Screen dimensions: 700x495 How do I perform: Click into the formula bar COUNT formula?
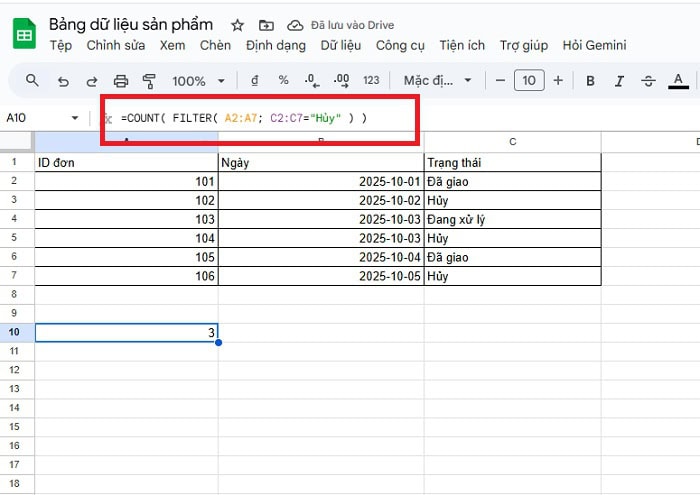tap(244, 118)
